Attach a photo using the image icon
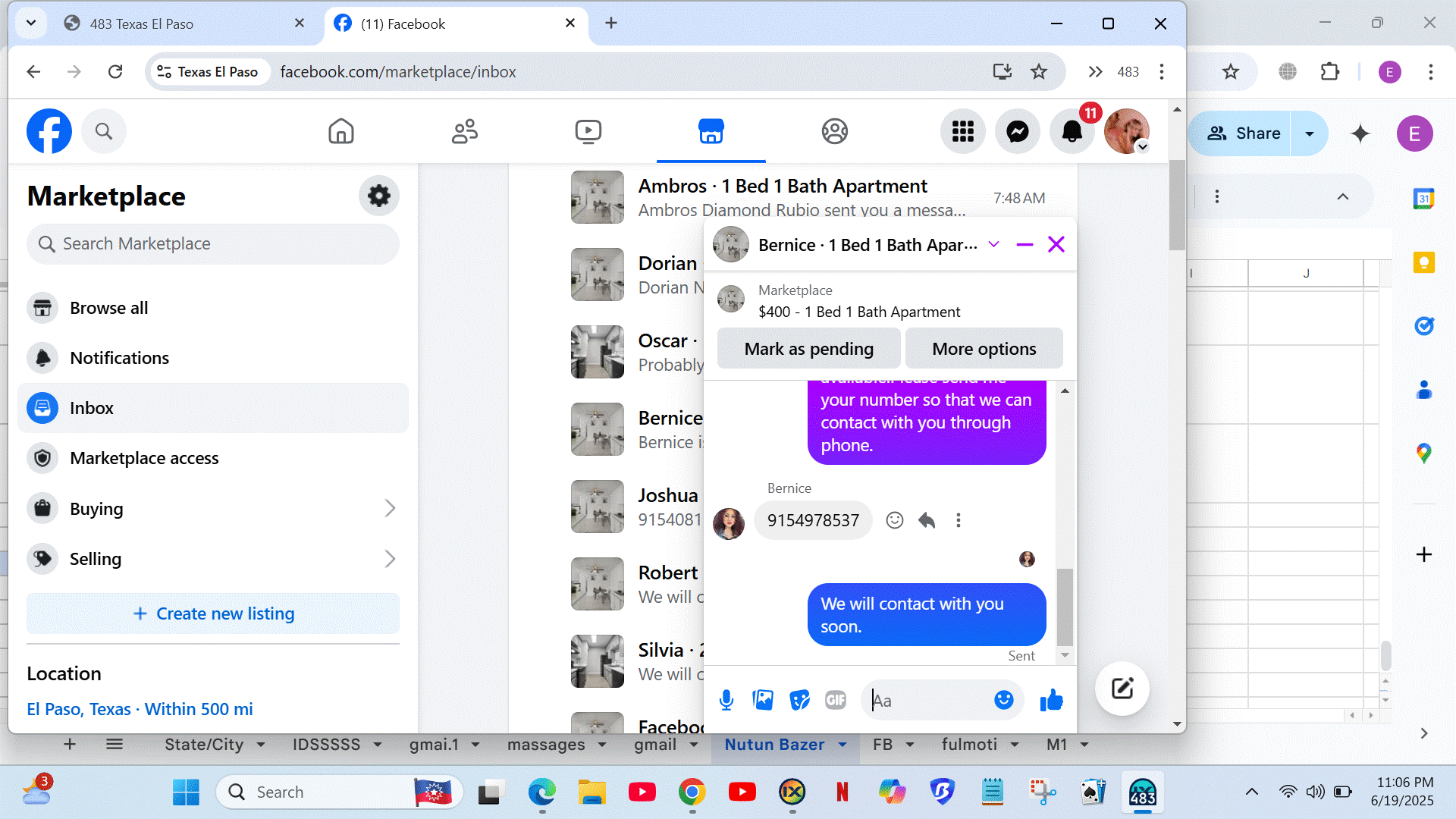Viewport: 1456px width, 819px height. pyautogui.click(x=763, y=700)
